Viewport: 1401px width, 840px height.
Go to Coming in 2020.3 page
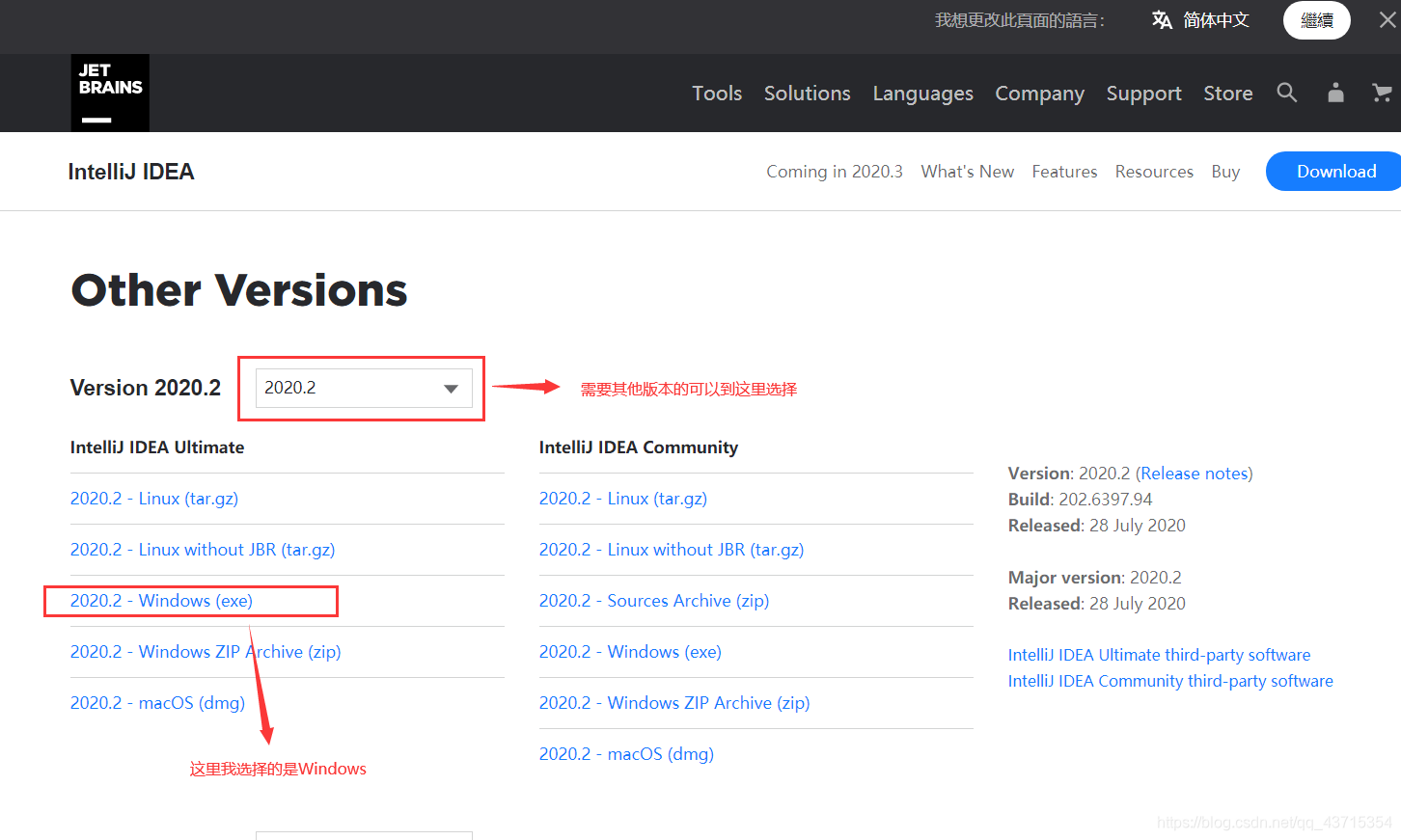click(x=835, y=172)
